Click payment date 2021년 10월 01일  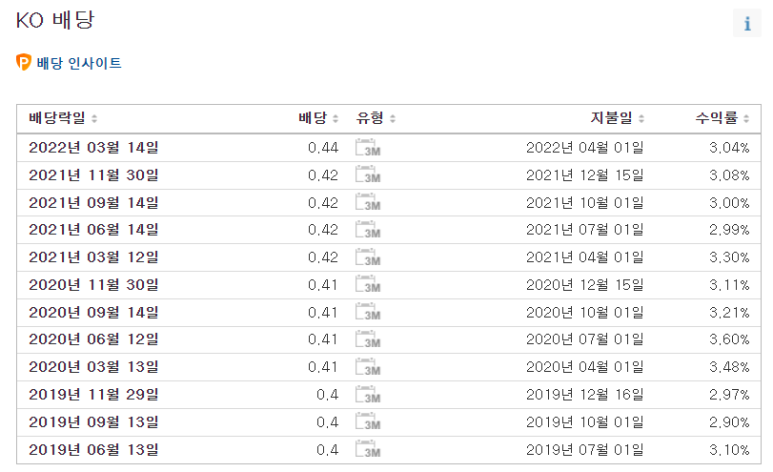(585, 203)
